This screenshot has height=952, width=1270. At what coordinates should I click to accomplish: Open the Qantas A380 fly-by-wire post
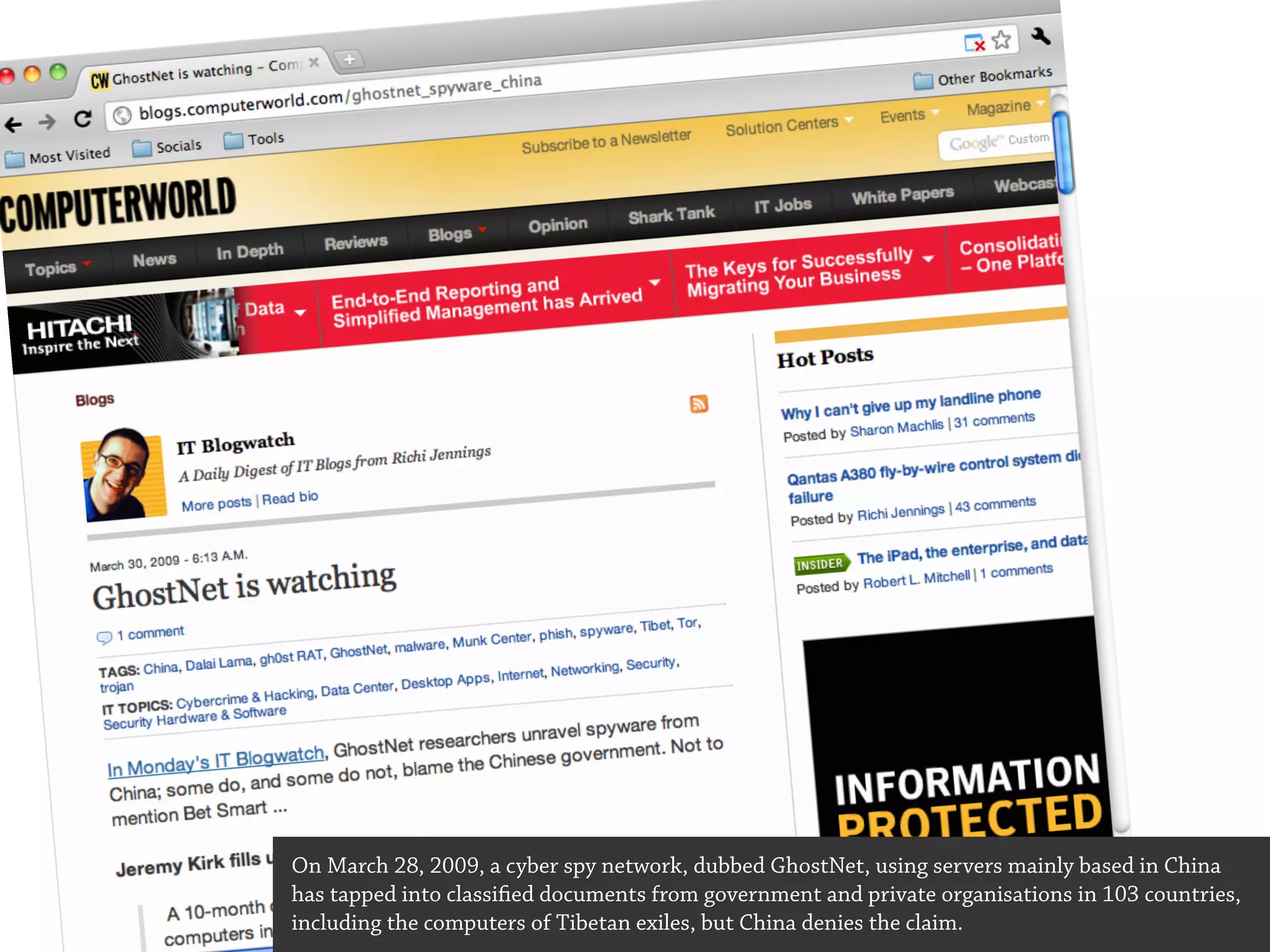(934, 476)
